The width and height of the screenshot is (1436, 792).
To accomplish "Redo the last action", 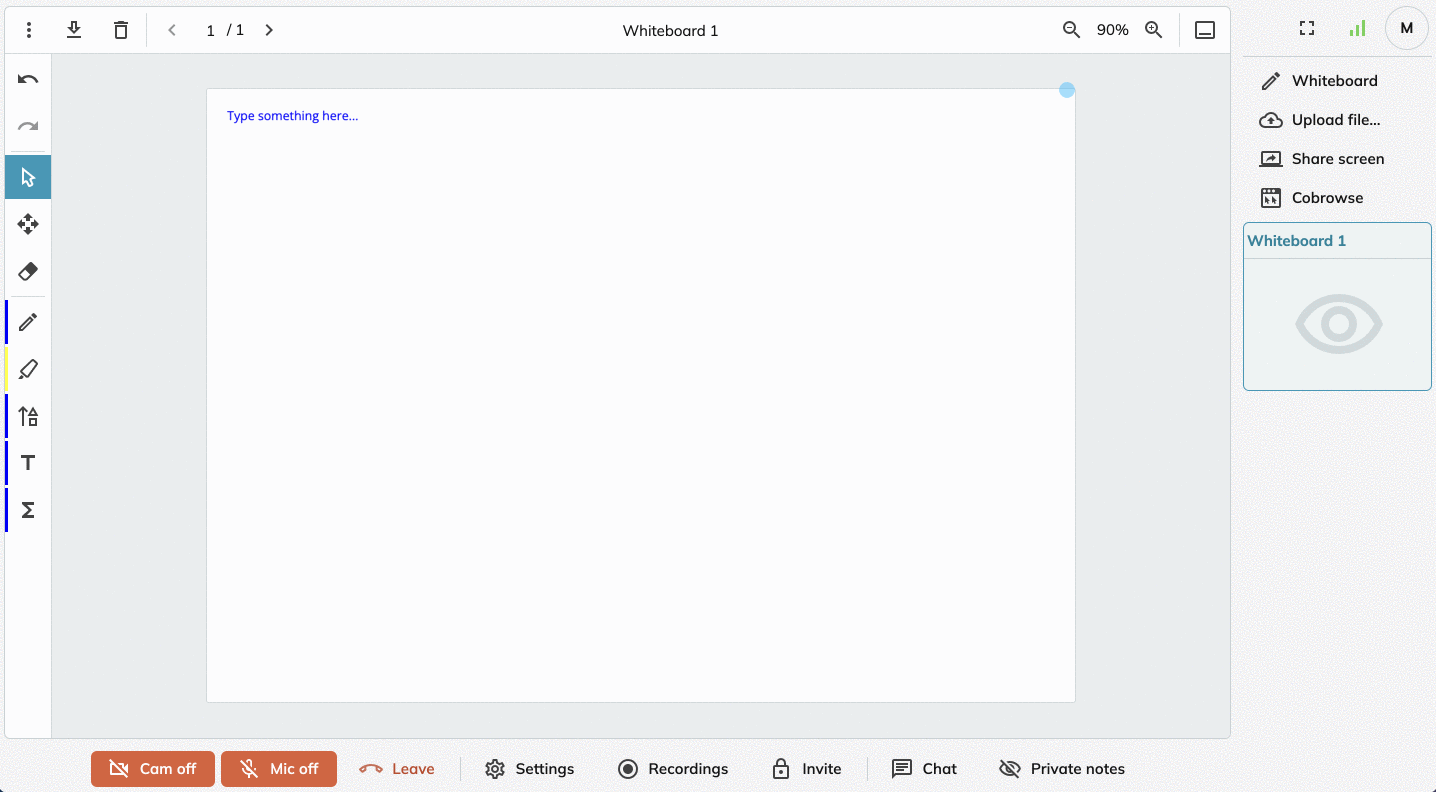I will 28,126.
